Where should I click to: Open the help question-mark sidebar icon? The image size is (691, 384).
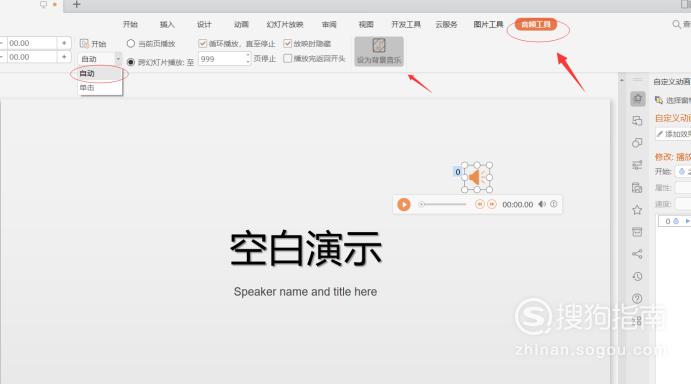[637, 298]
